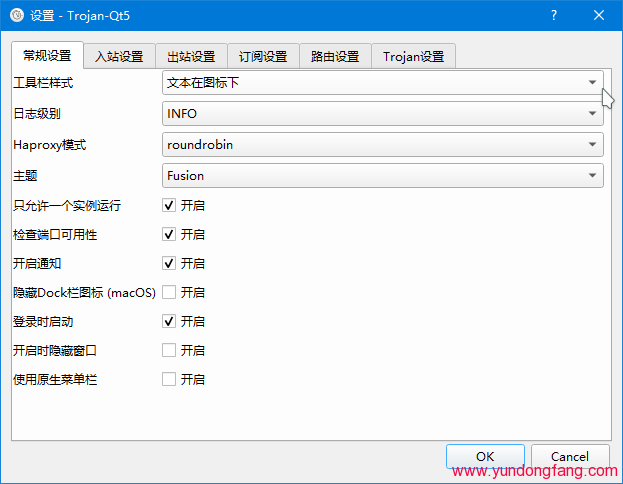Expand the Haproxy模式 roundrobin dropdown

click(383, 145)
